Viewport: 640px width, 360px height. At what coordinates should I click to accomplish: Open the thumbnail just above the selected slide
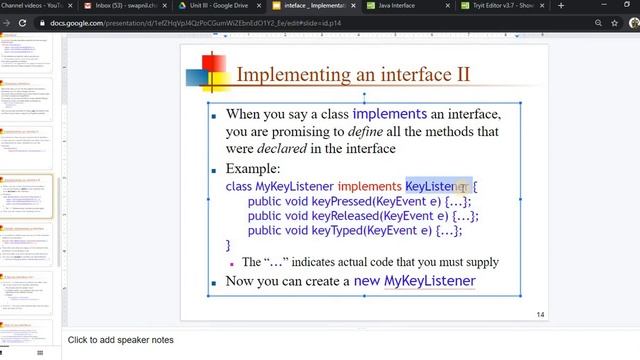coord(26,148)
